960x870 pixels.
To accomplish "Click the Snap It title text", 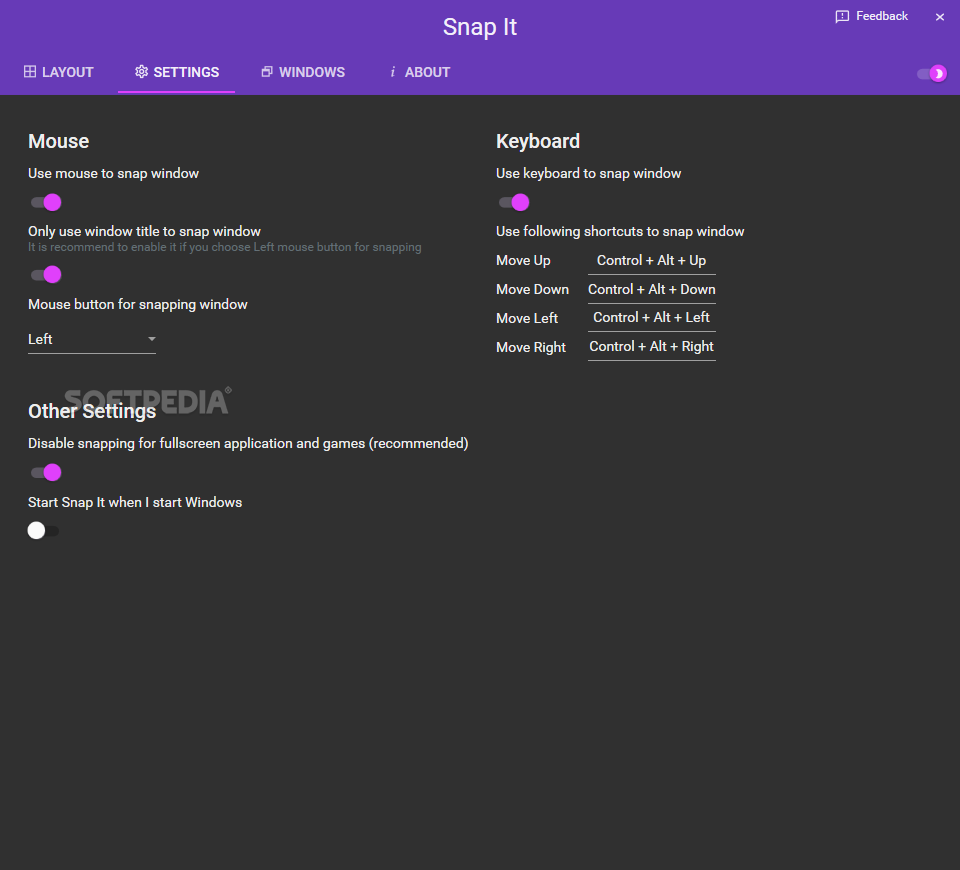I will [480, 27].
